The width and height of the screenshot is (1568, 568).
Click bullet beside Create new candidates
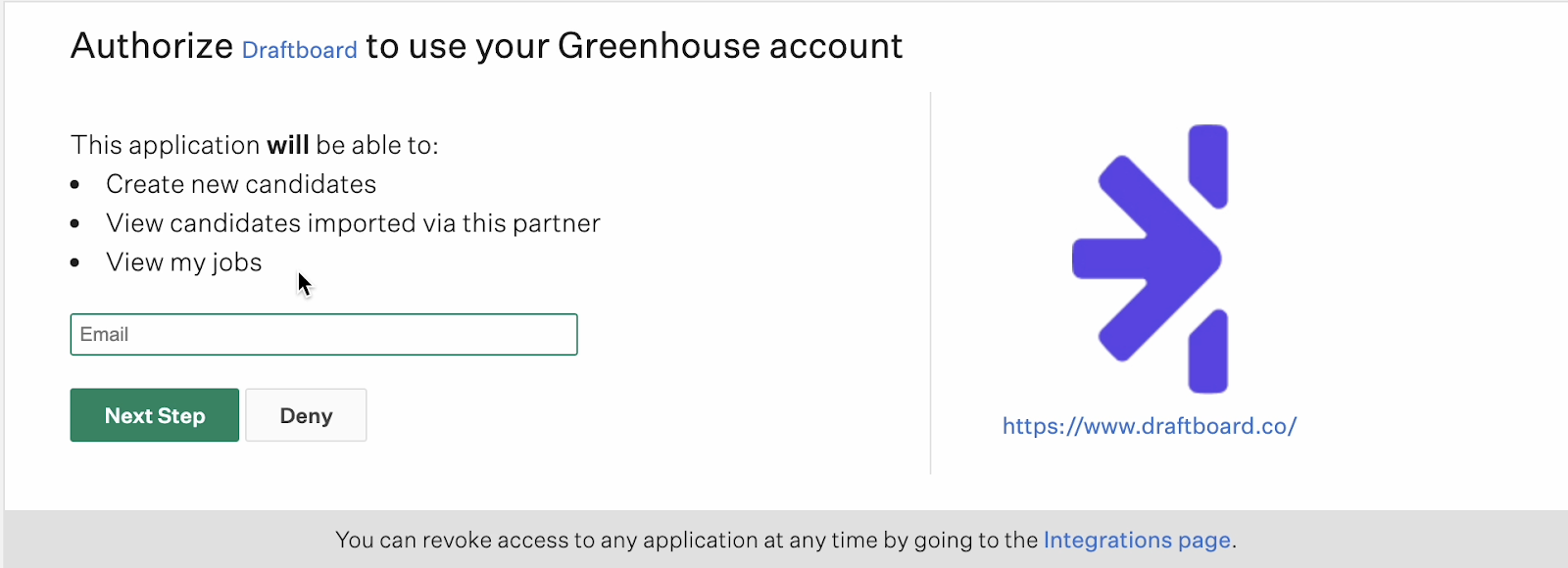(75, 185)
